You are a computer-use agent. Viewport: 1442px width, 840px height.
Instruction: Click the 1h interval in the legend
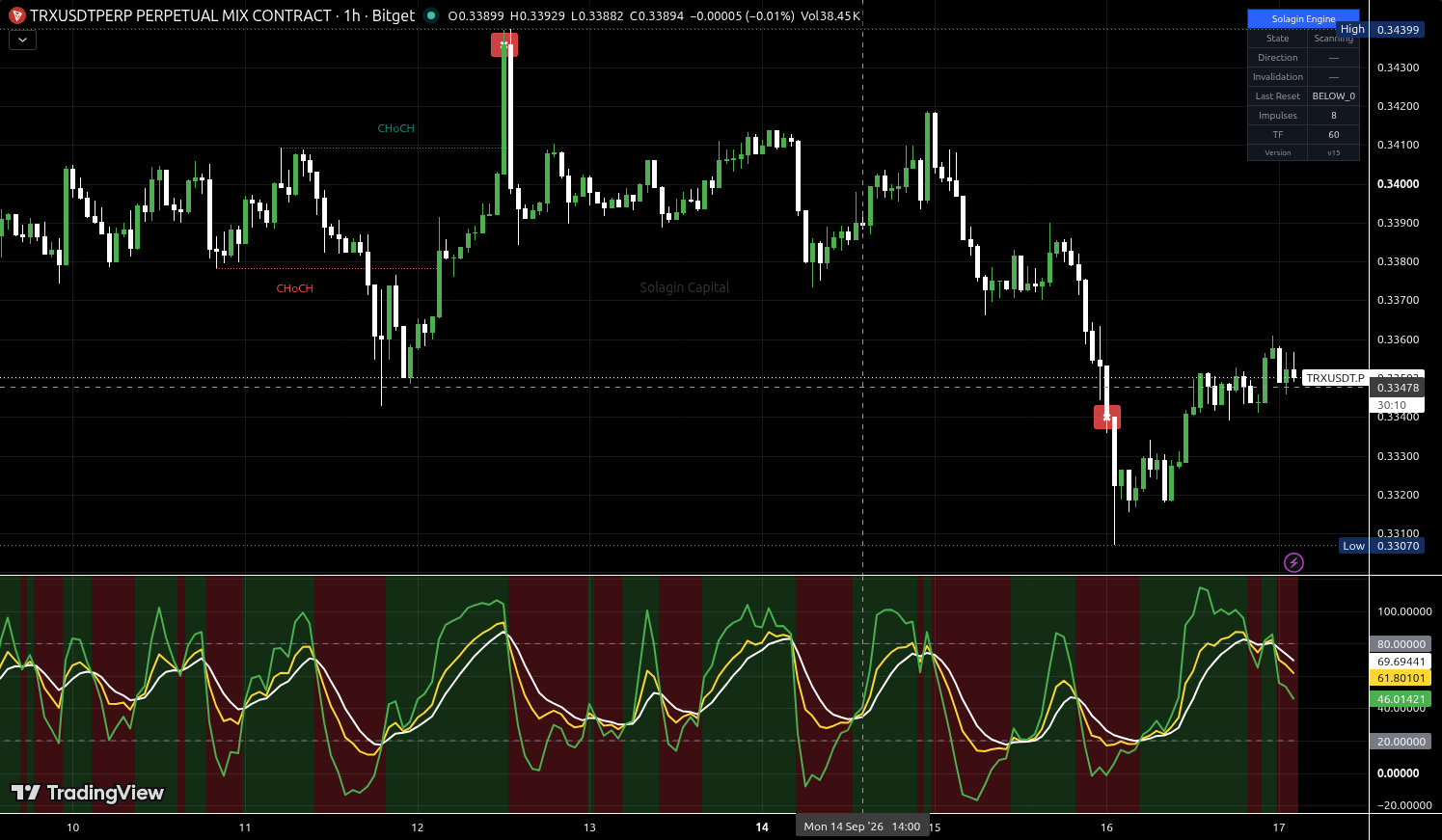(x=352, y=15)
